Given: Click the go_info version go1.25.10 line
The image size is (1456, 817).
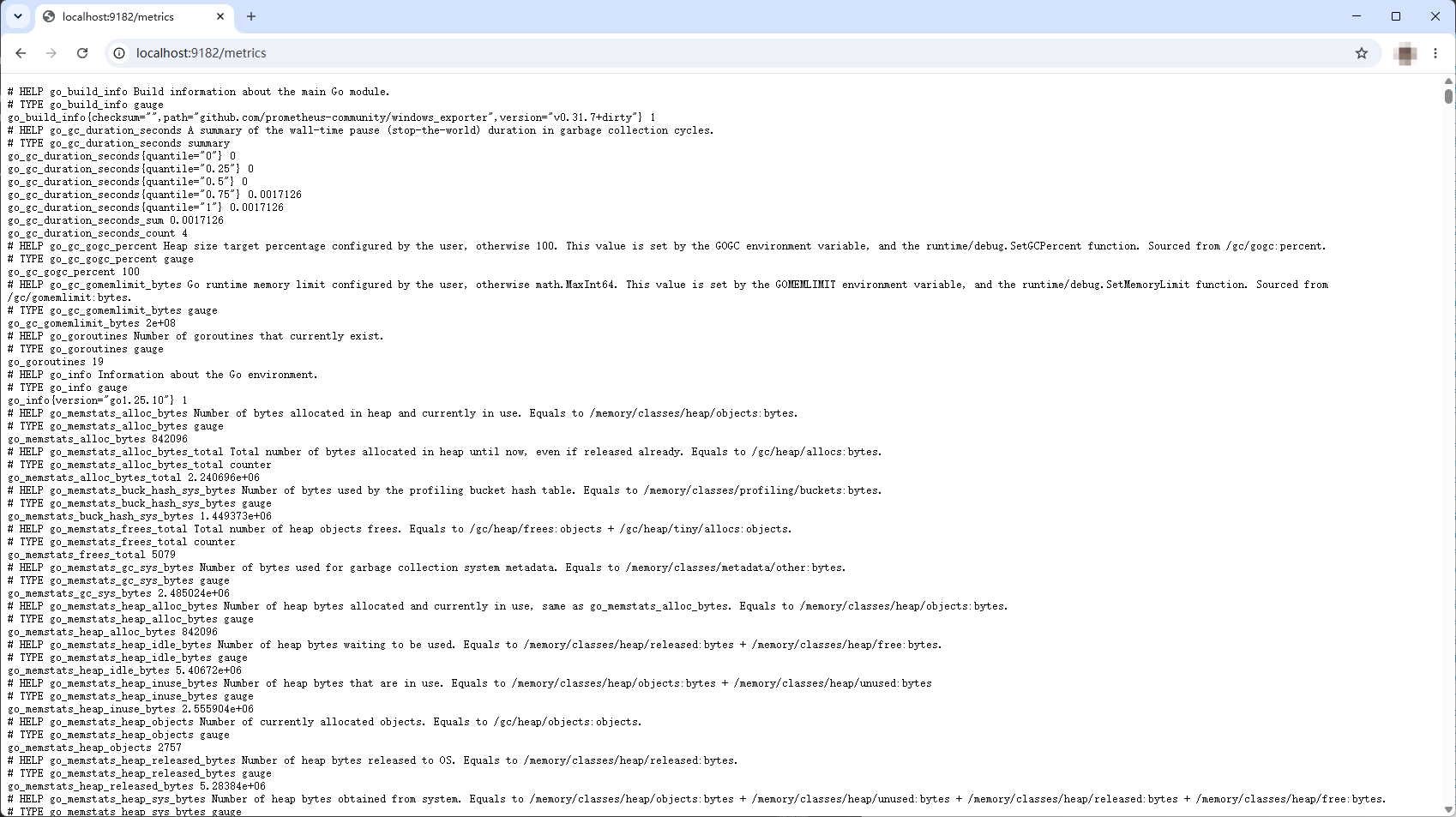Looking at the screenshot, I should click(x=98, y=400).
